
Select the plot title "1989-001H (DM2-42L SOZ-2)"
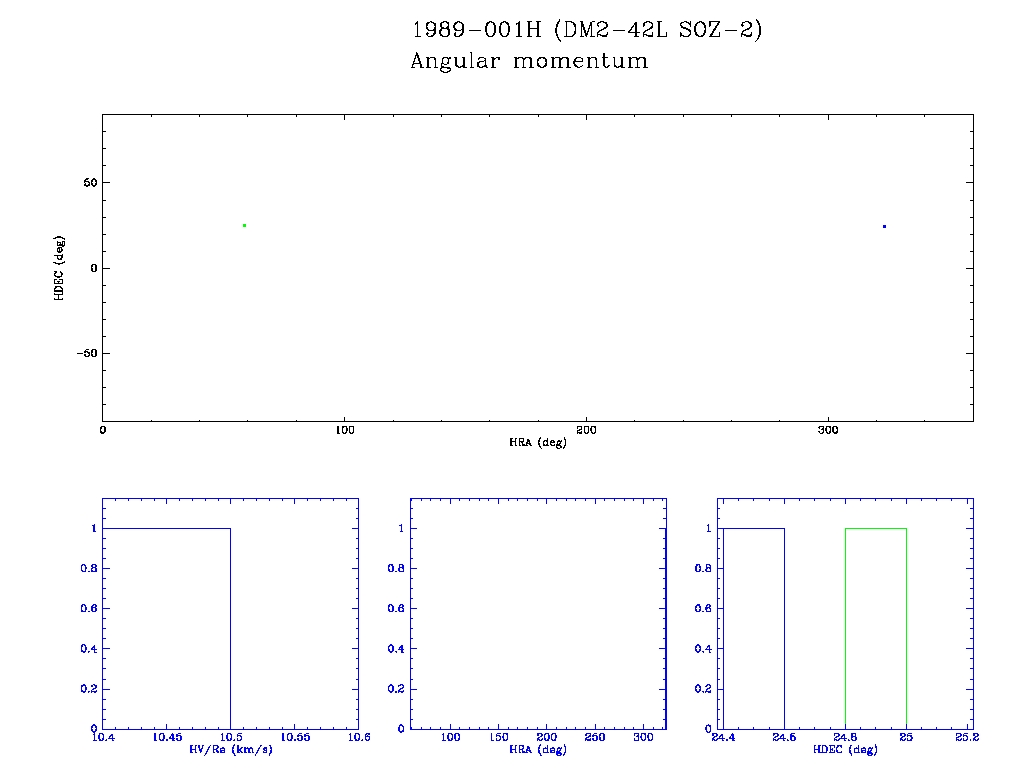pyautogui.click(x=587, y=31)
